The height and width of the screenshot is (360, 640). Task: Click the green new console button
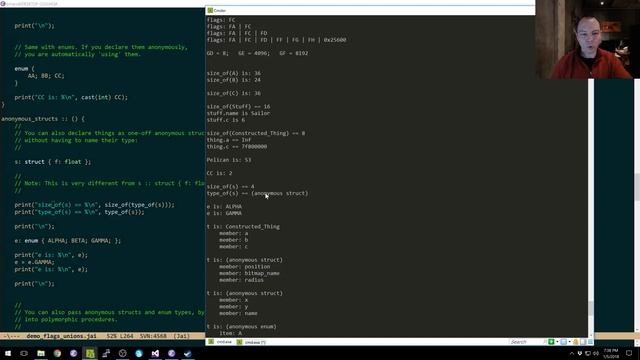coord(551,342)
